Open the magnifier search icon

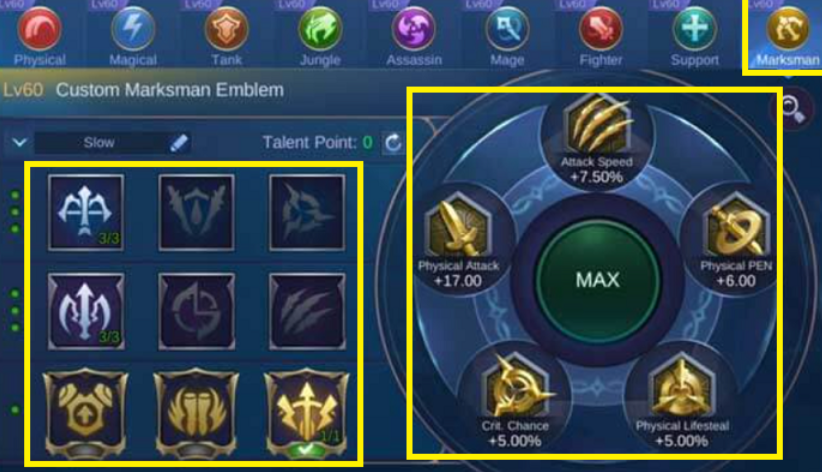(x=793, y=109)
